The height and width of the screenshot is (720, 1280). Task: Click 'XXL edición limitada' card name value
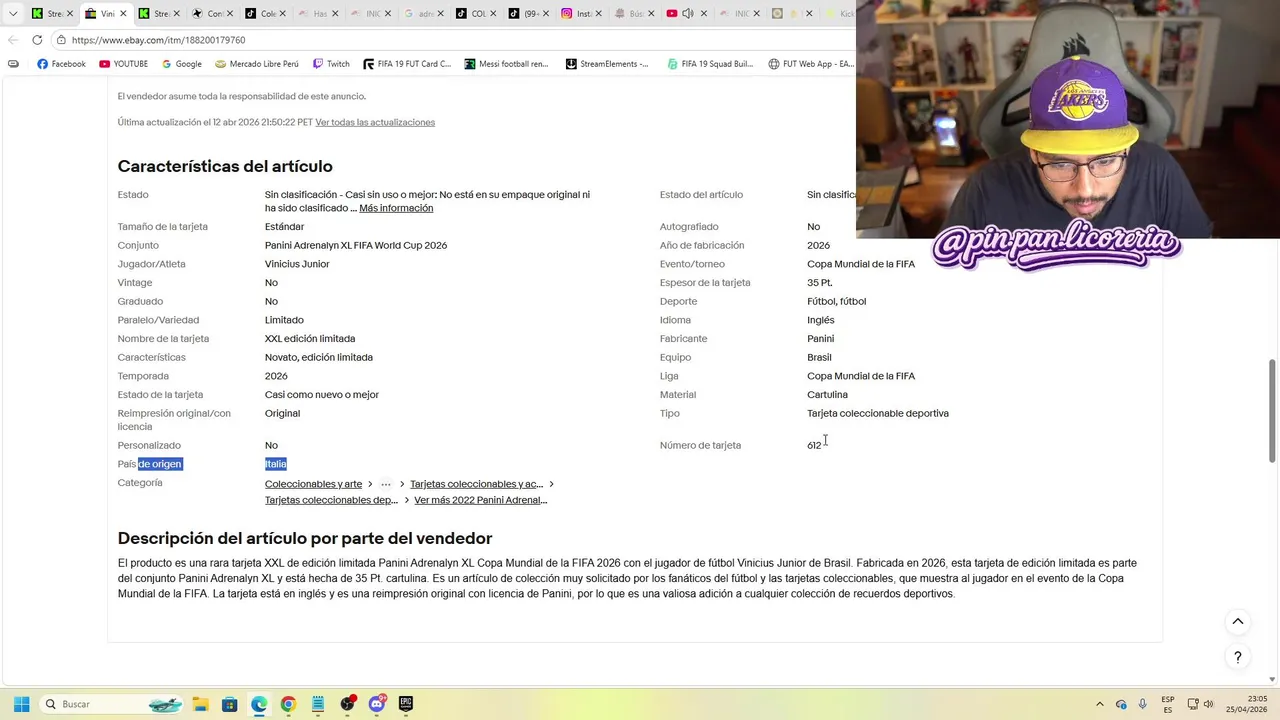[x=310, y=339]
